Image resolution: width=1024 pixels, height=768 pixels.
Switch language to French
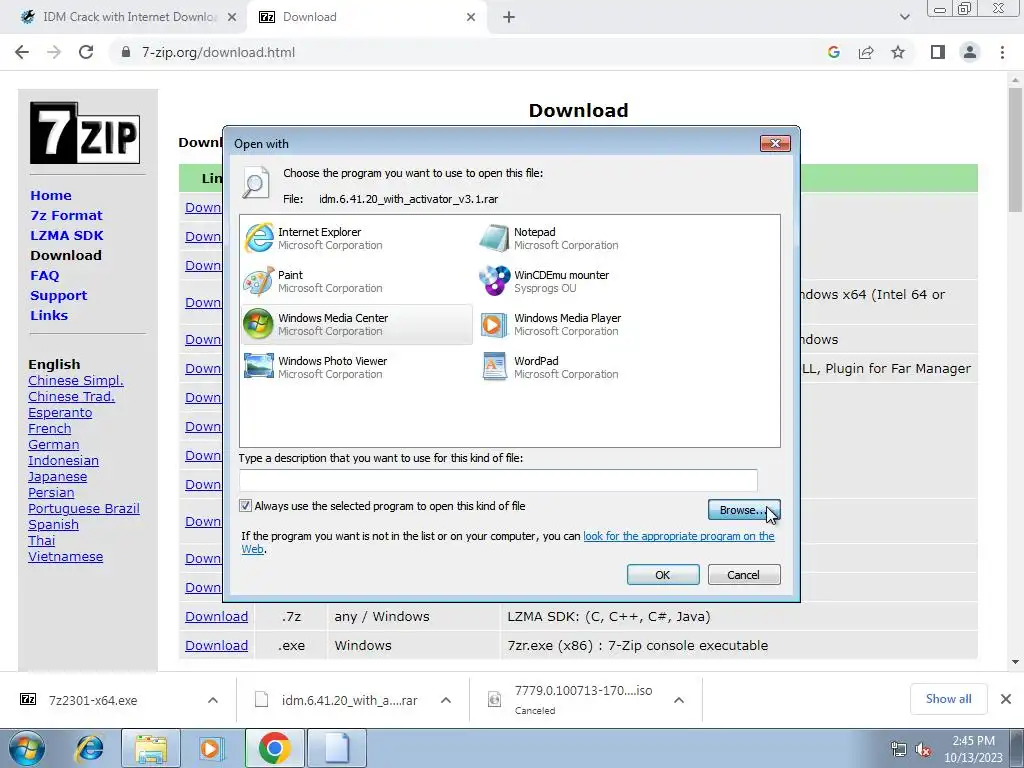(50, 428)
